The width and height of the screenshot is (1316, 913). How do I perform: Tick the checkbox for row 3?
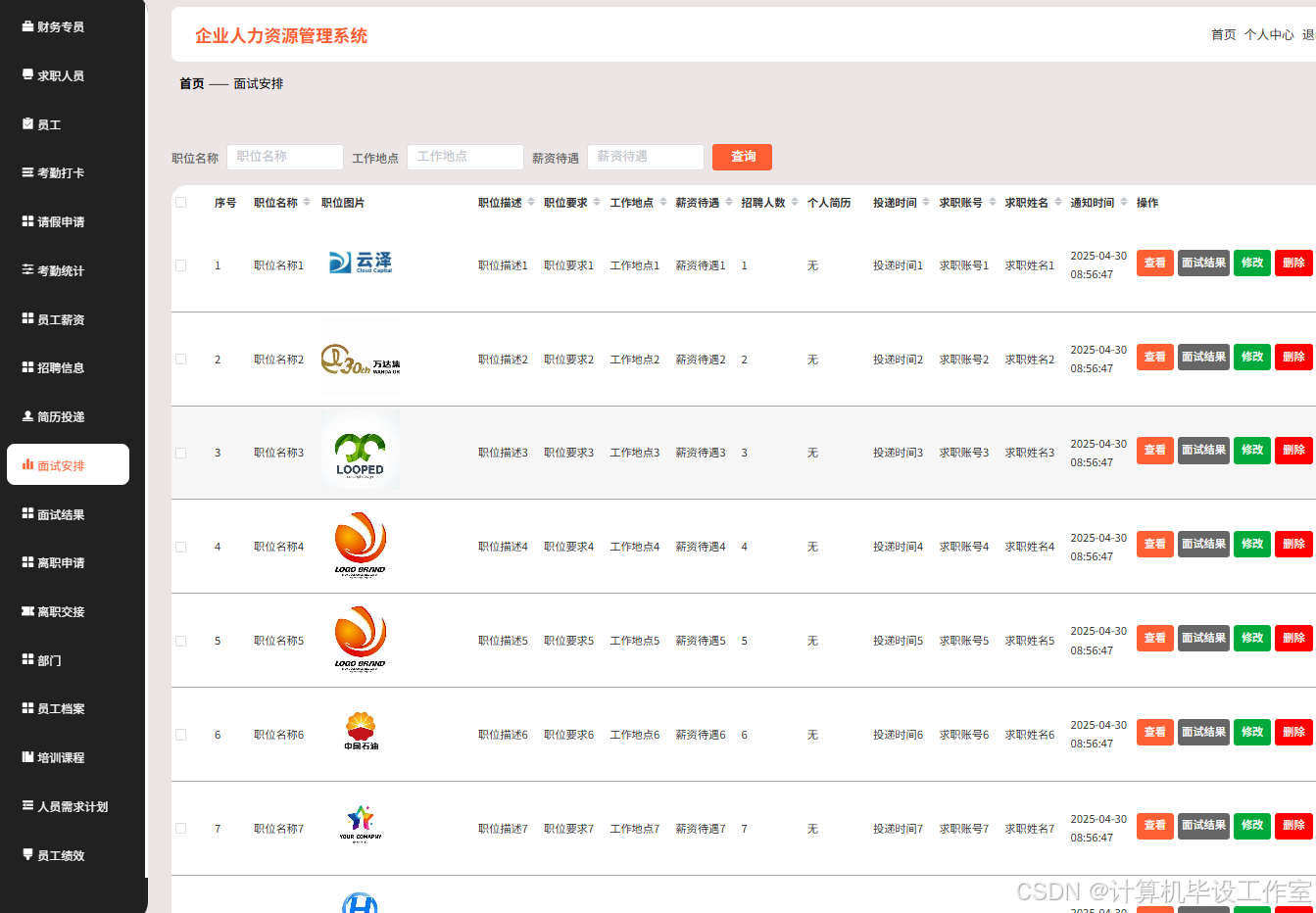coord(180,454)
